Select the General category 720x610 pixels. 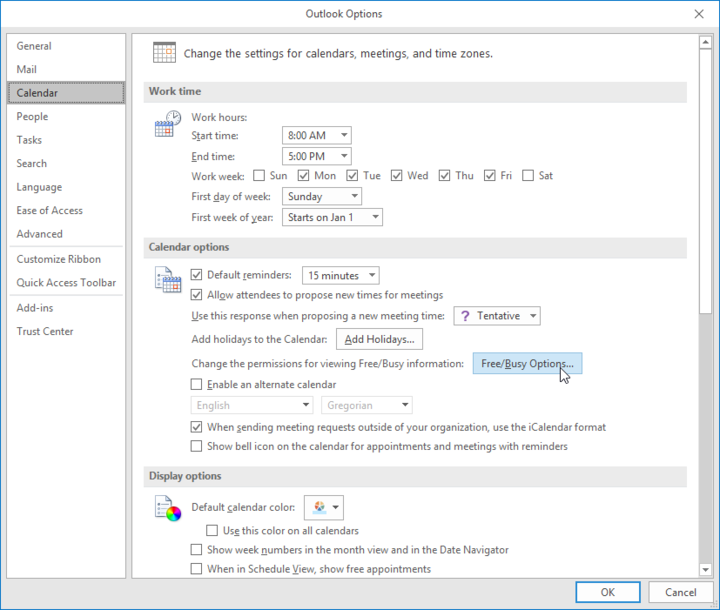pos(66,46)
